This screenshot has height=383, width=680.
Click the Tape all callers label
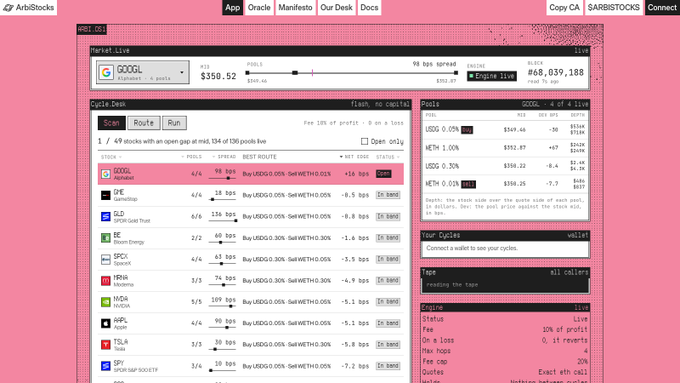click(x=569, y=272)
